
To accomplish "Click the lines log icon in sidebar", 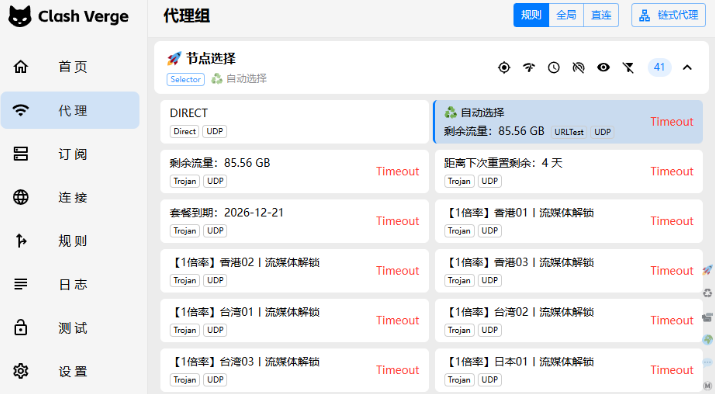I will [x=21, y=284].
